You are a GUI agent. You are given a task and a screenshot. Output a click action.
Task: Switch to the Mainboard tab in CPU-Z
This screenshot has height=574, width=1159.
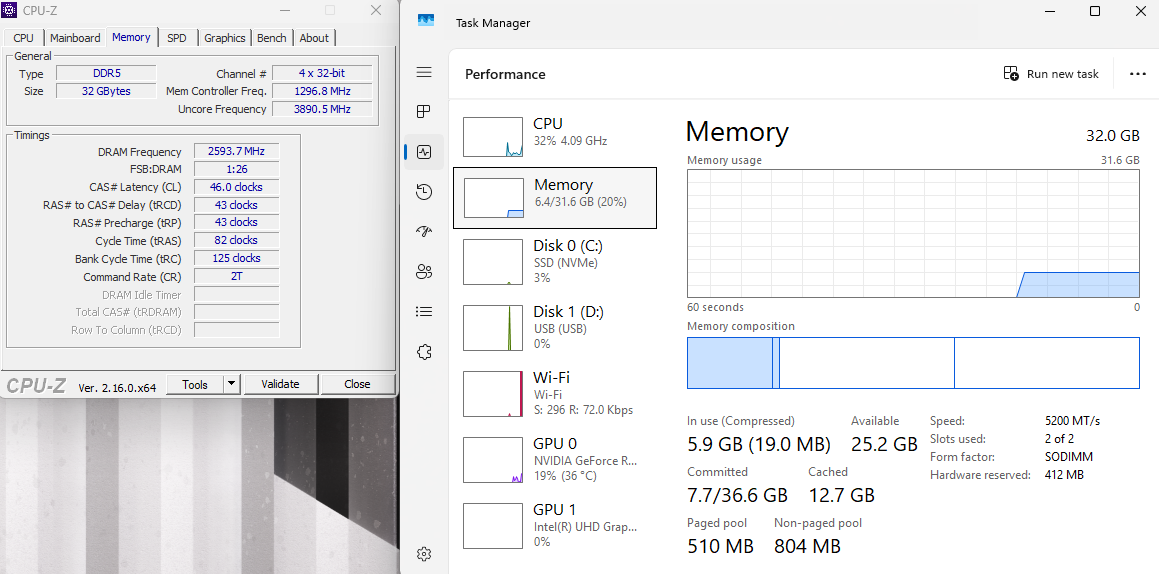coord(75,38)
